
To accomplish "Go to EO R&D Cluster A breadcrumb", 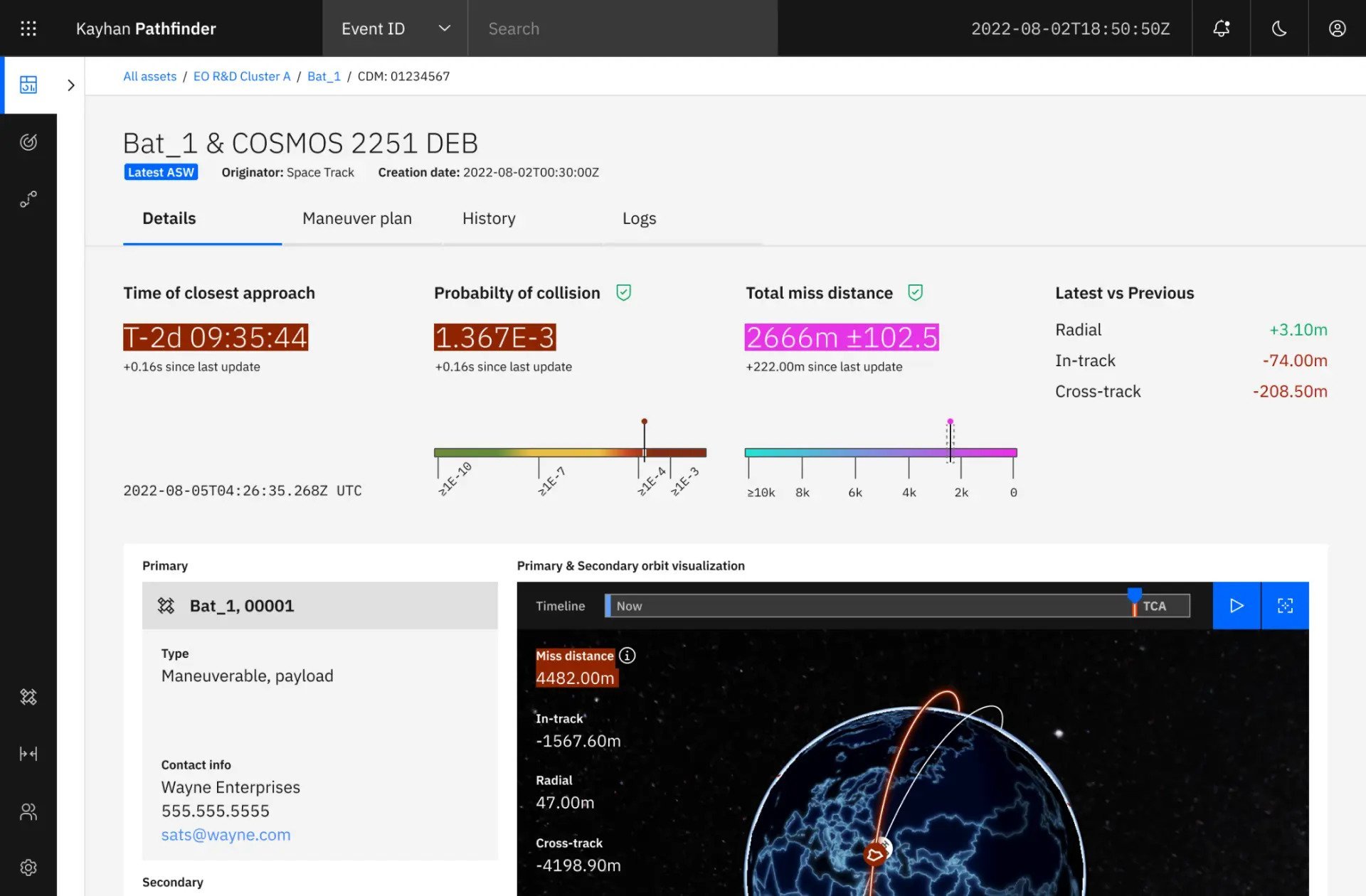I will coord(242,76).
